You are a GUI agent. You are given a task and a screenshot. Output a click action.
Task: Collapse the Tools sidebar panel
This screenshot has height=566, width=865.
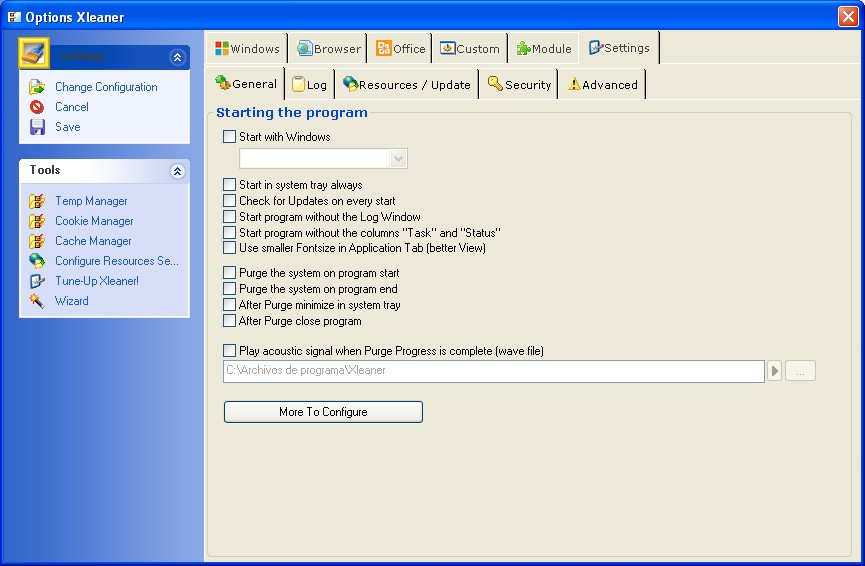tap(177, 171)
